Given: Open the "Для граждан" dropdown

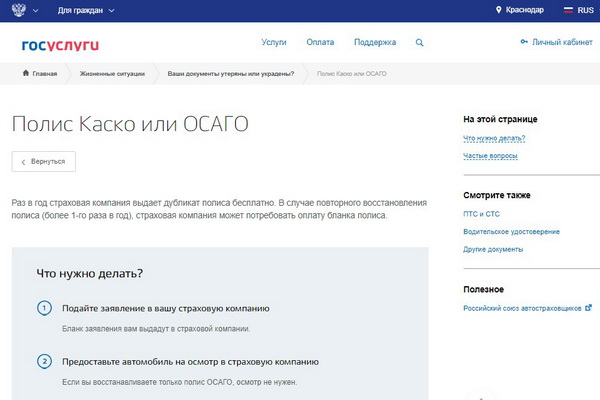Looking at the screenshot, I should click(x=86, y=11).
